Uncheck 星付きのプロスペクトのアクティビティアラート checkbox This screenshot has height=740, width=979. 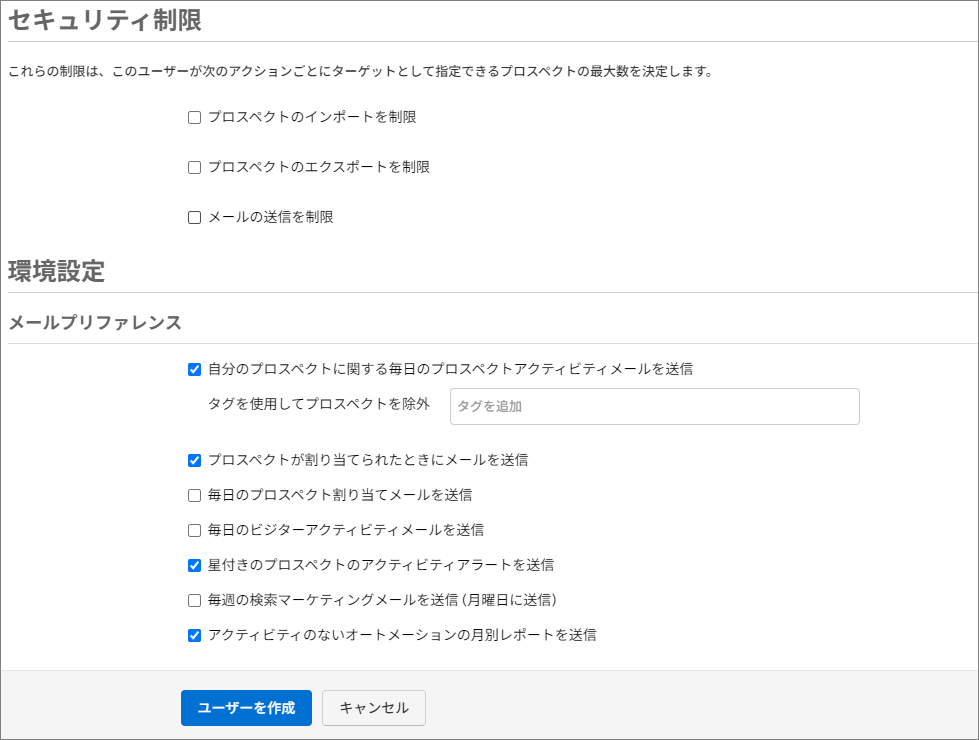click(195, 565)
